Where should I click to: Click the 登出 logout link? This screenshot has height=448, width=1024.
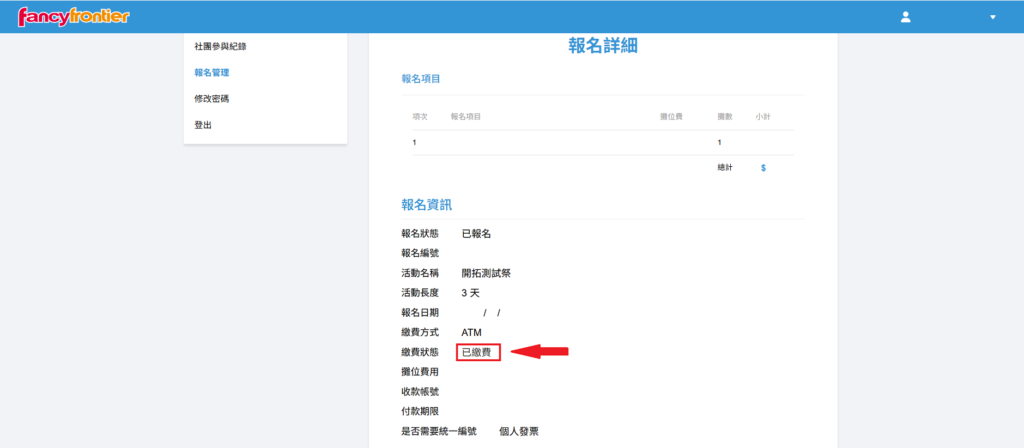[203, 125]
